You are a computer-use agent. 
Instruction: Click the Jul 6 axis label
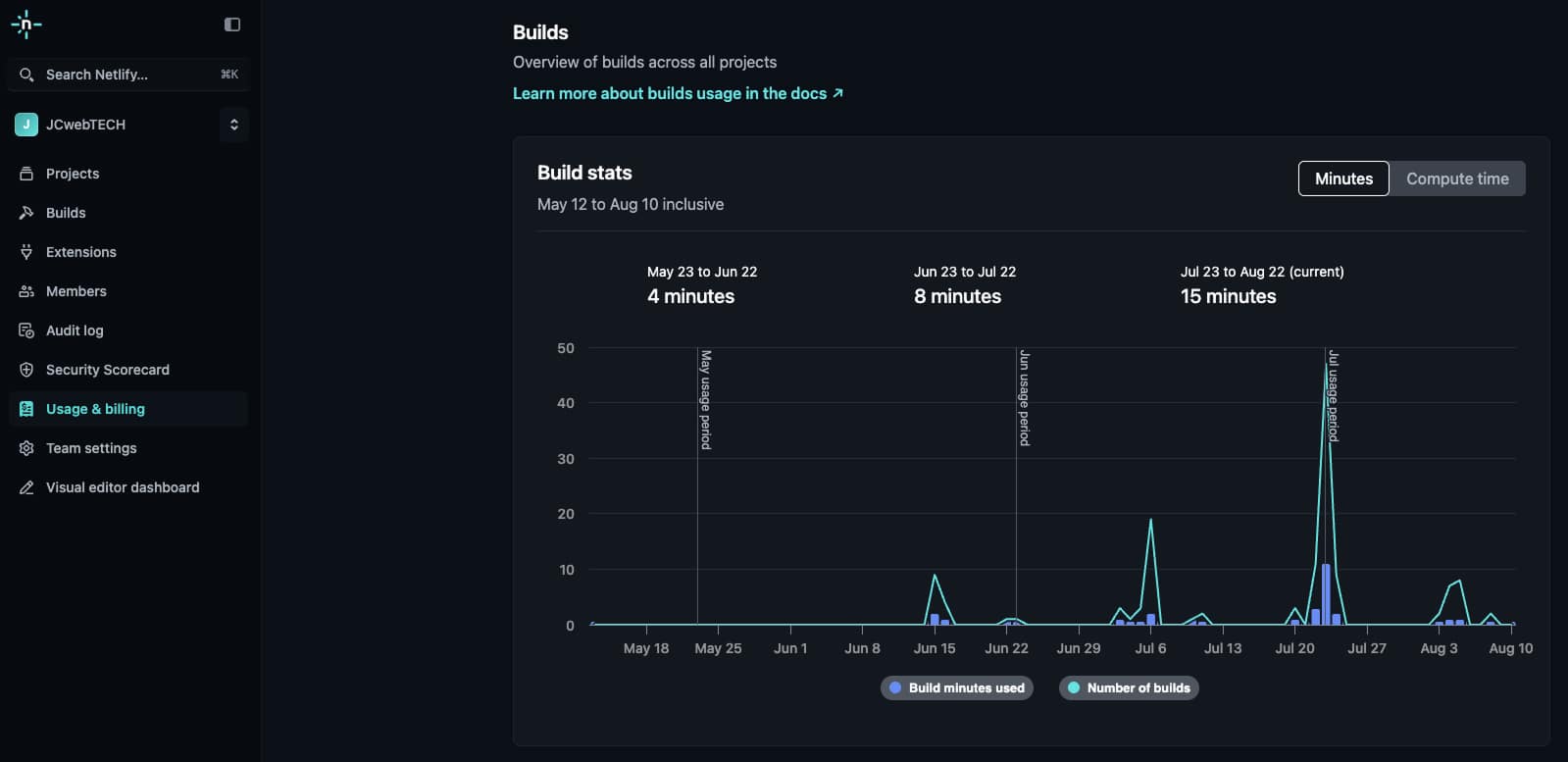[x=1150, y=648]
